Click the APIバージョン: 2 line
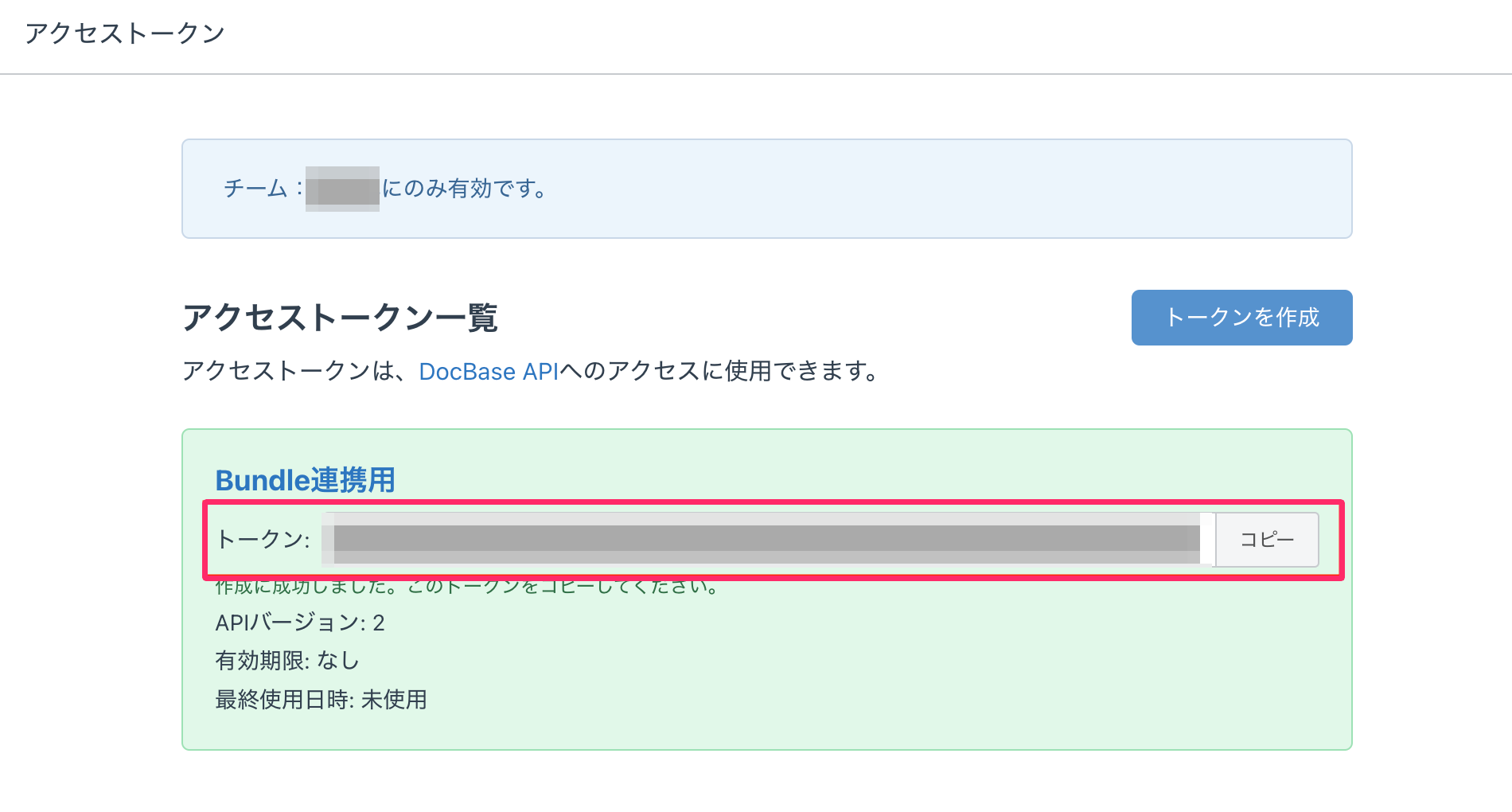Screen dimensions: 1512x812 click(x=300, y=623)
